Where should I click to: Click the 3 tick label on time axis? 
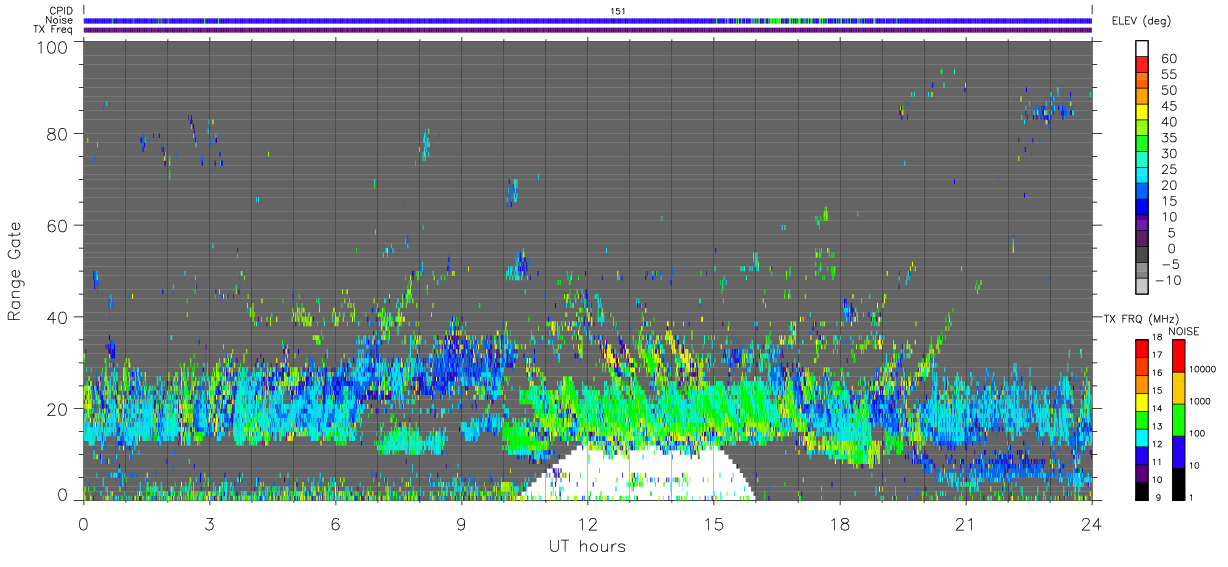pos(209,523)
